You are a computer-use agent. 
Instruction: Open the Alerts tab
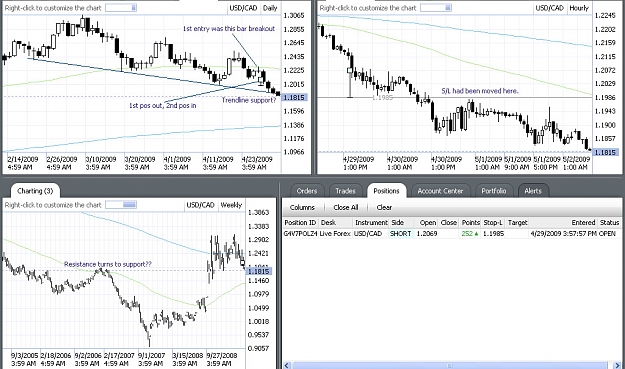(533, 191)
